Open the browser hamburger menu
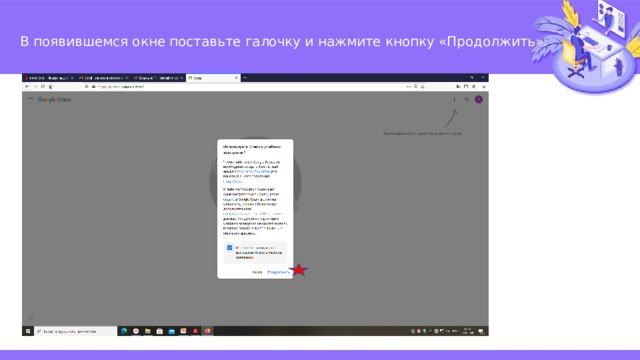 pos(484,87)
